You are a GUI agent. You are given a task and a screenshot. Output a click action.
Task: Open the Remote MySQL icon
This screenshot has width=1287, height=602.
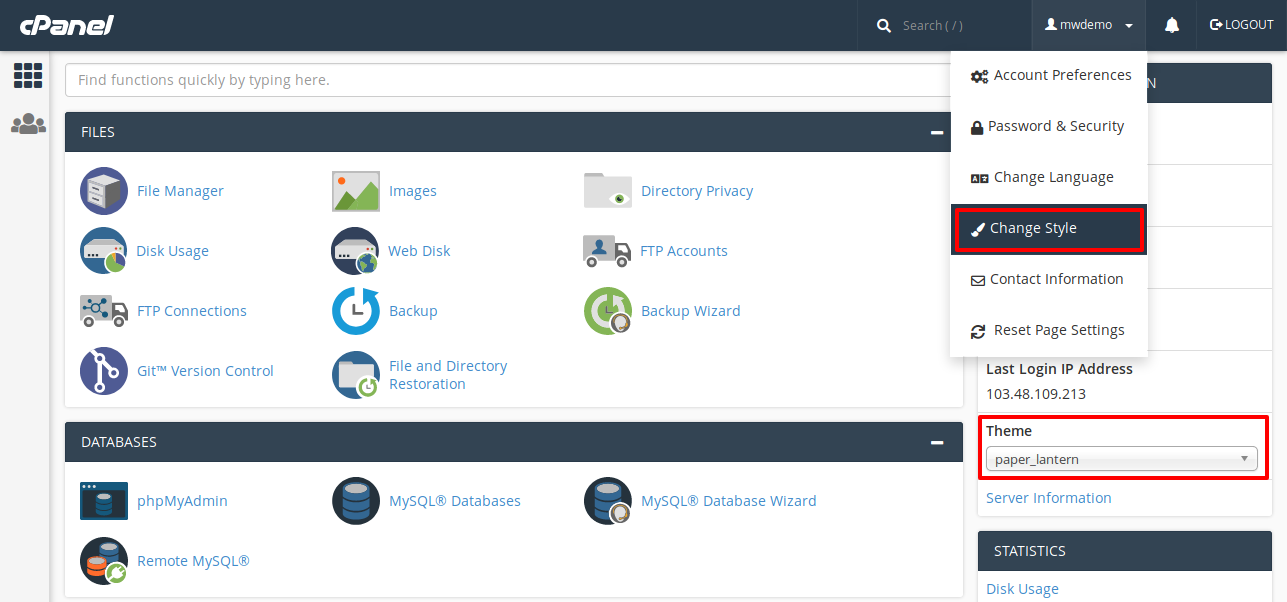click(x=104, y=561)
